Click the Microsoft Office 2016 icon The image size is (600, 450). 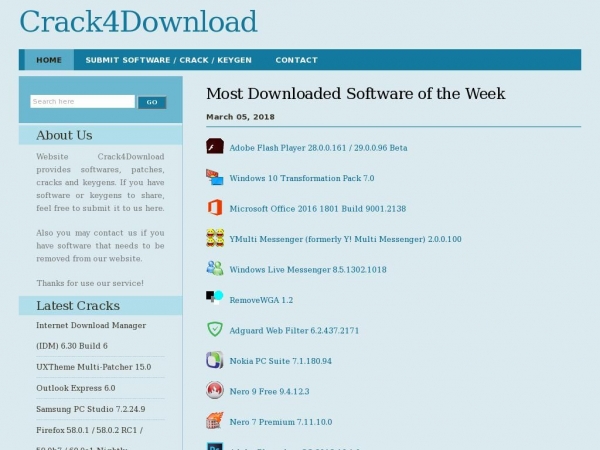tap(215, 208)
